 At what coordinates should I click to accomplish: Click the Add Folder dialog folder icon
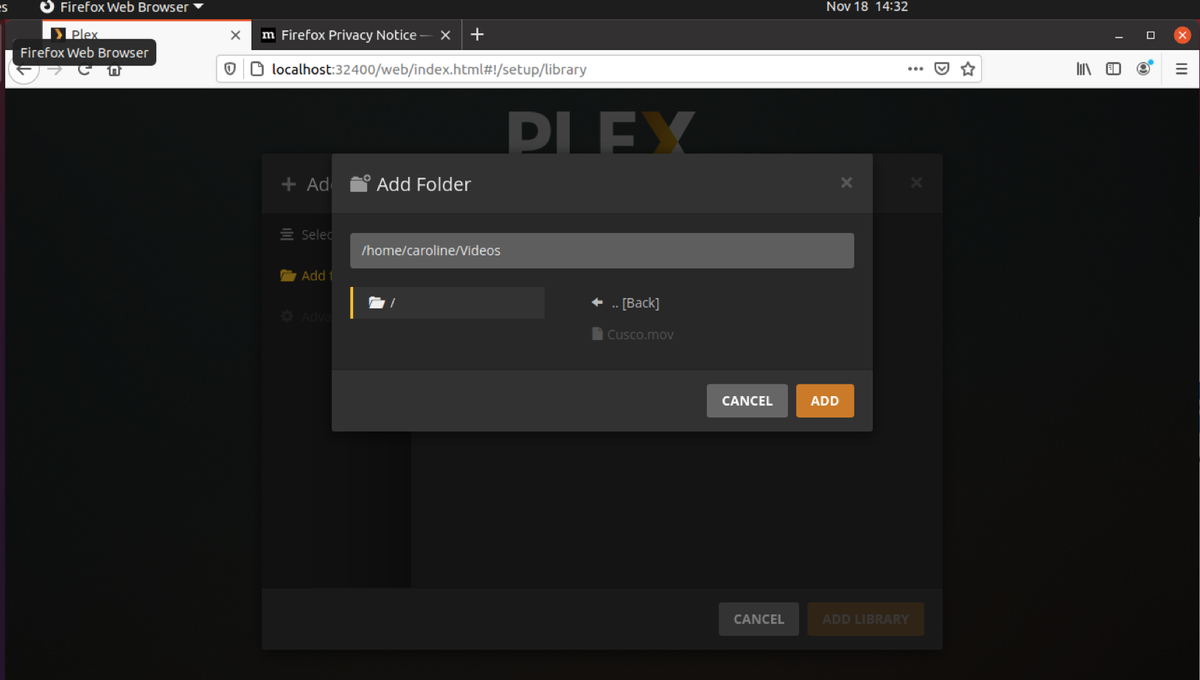(361, 183)
